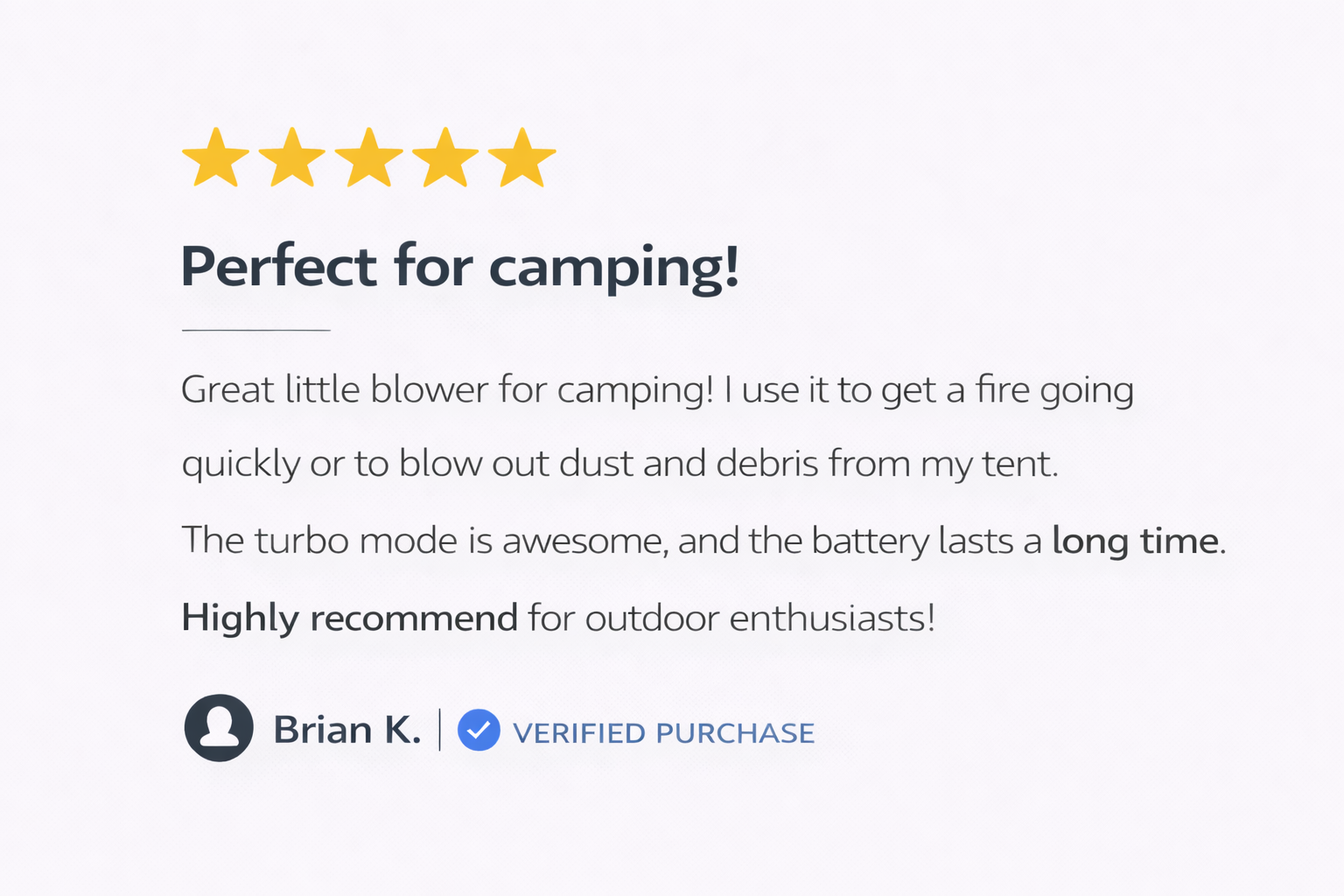The height and width of the screenshot is (896, 1344).
Task: Click the "Perfect for camping!" review title
Action: coord(460,266)
